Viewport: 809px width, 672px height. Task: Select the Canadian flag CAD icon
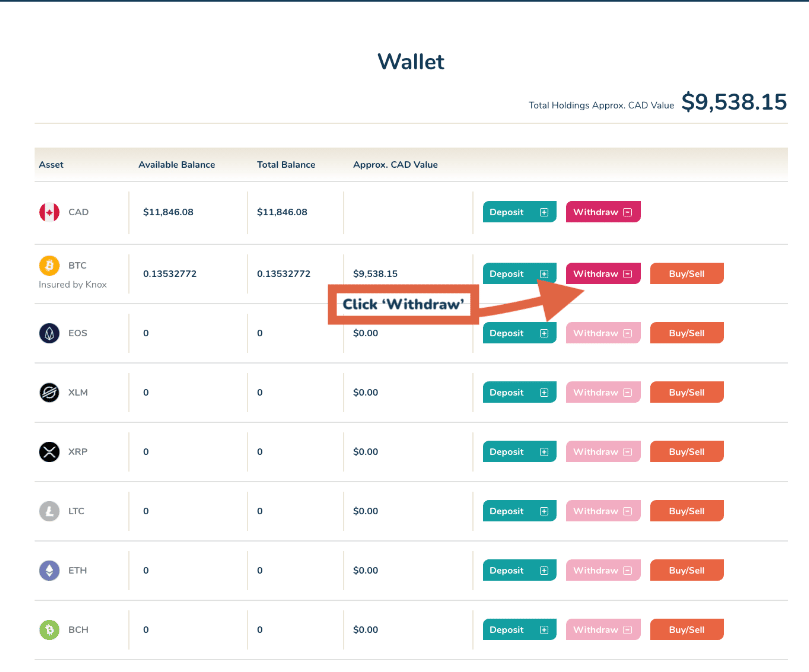point(48,212)
